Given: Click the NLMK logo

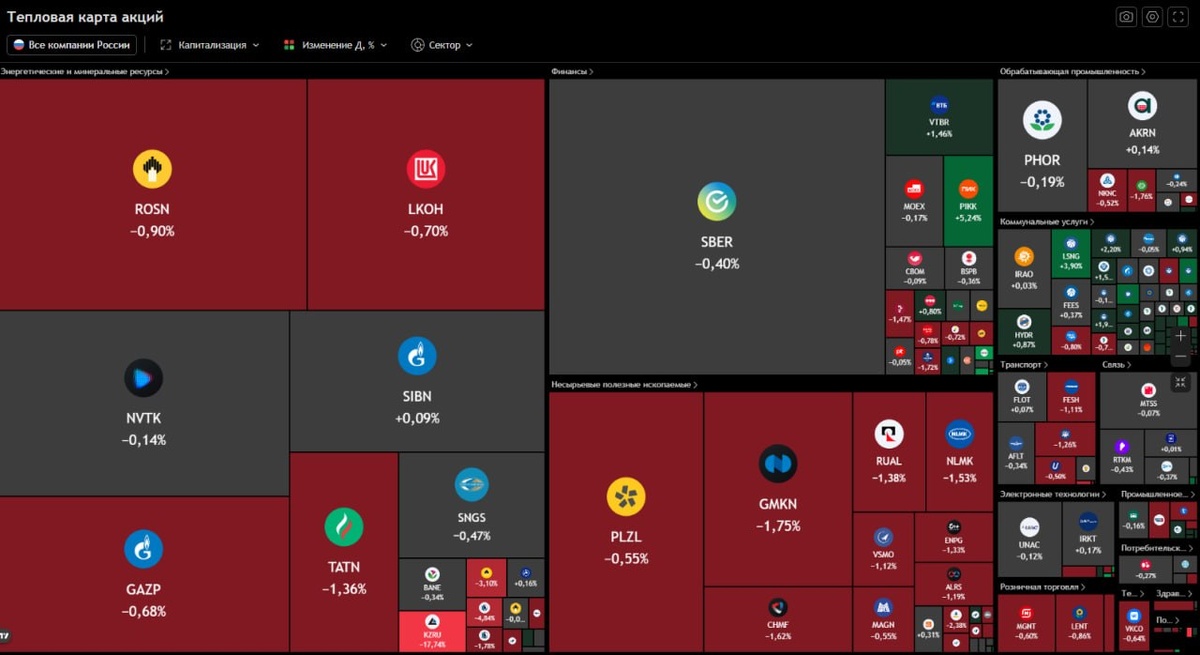Looking at the screenshot, I should [959, 434].
